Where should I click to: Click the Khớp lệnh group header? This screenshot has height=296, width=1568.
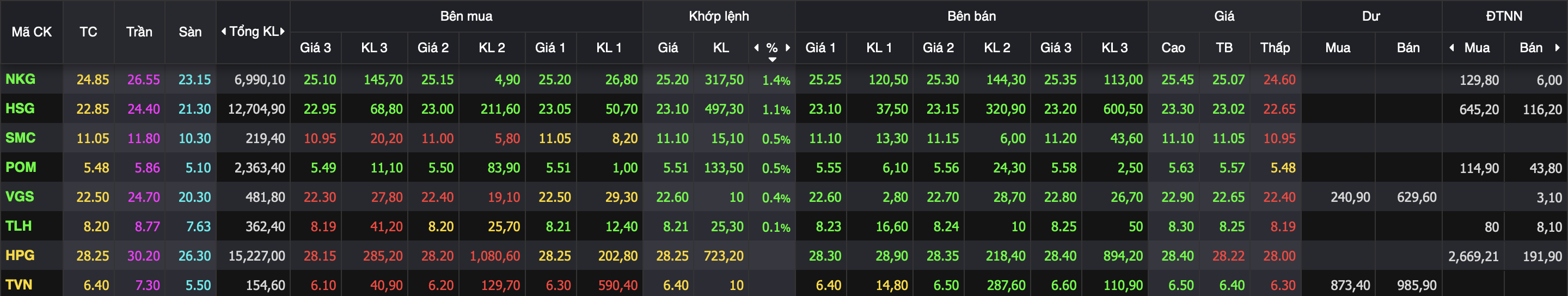(719, 16)
